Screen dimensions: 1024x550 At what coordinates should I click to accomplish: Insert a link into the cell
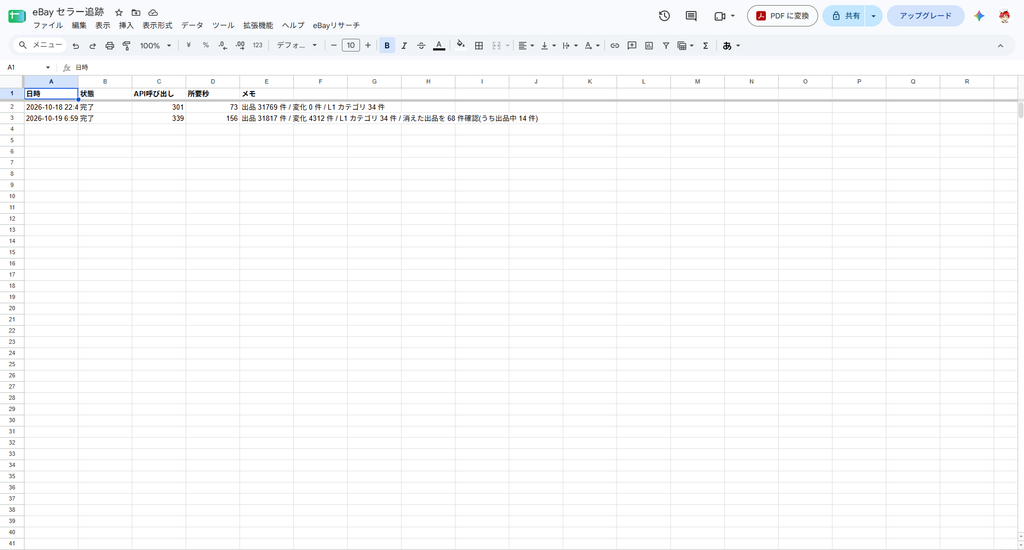pyautogui.click(x=615, y=46)
